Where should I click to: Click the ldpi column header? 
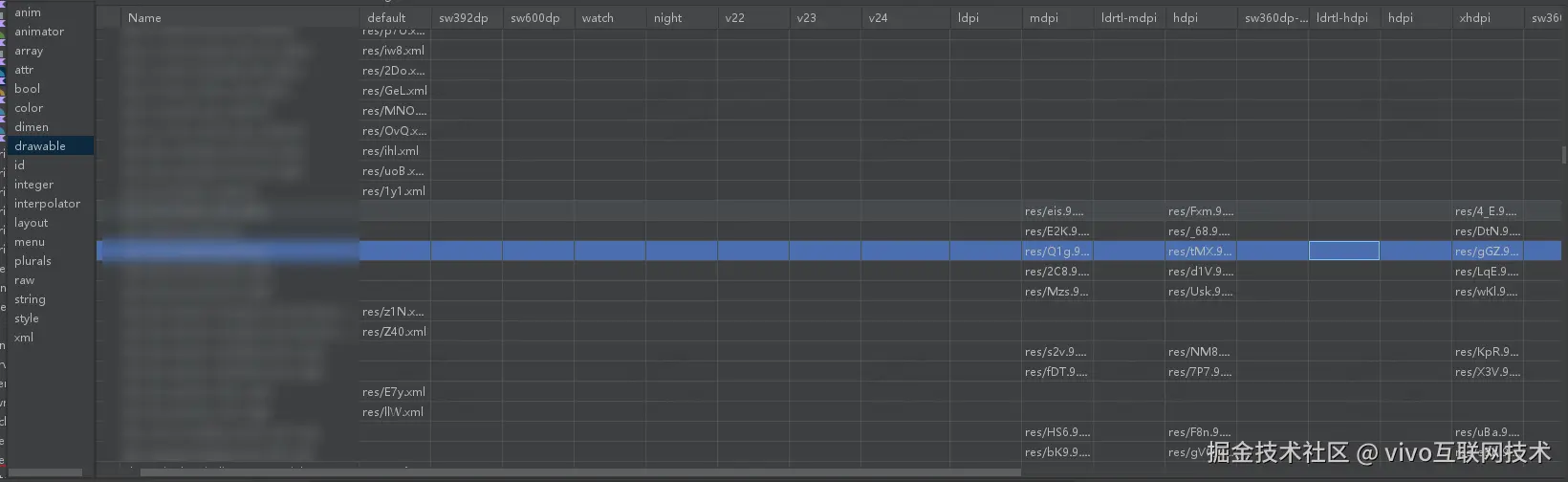point(986,17)
